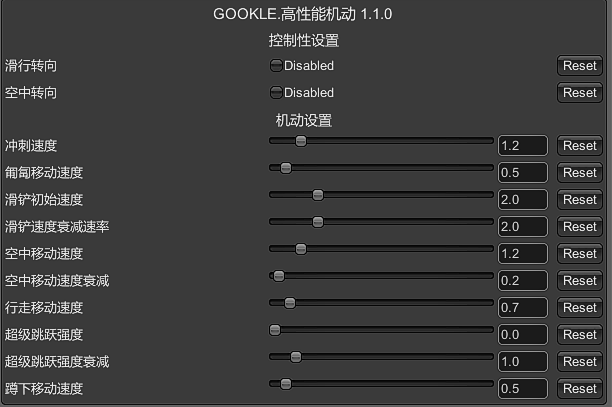612x407 pixels.
Task: Focus the 超级跳跃强度衰减 number box
Action: 522,362
